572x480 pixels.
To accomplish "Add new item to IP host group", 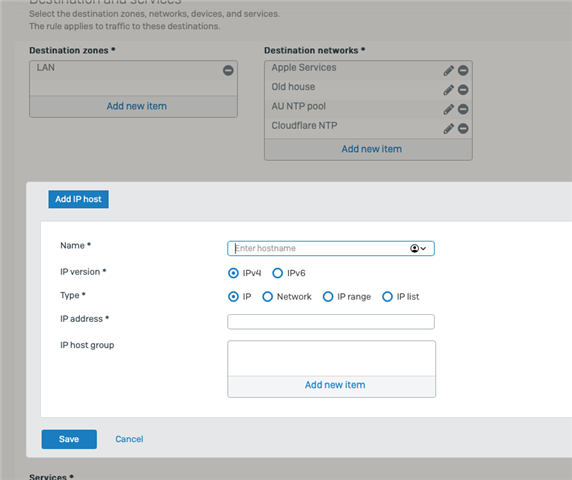I will [x=335, y=385].
